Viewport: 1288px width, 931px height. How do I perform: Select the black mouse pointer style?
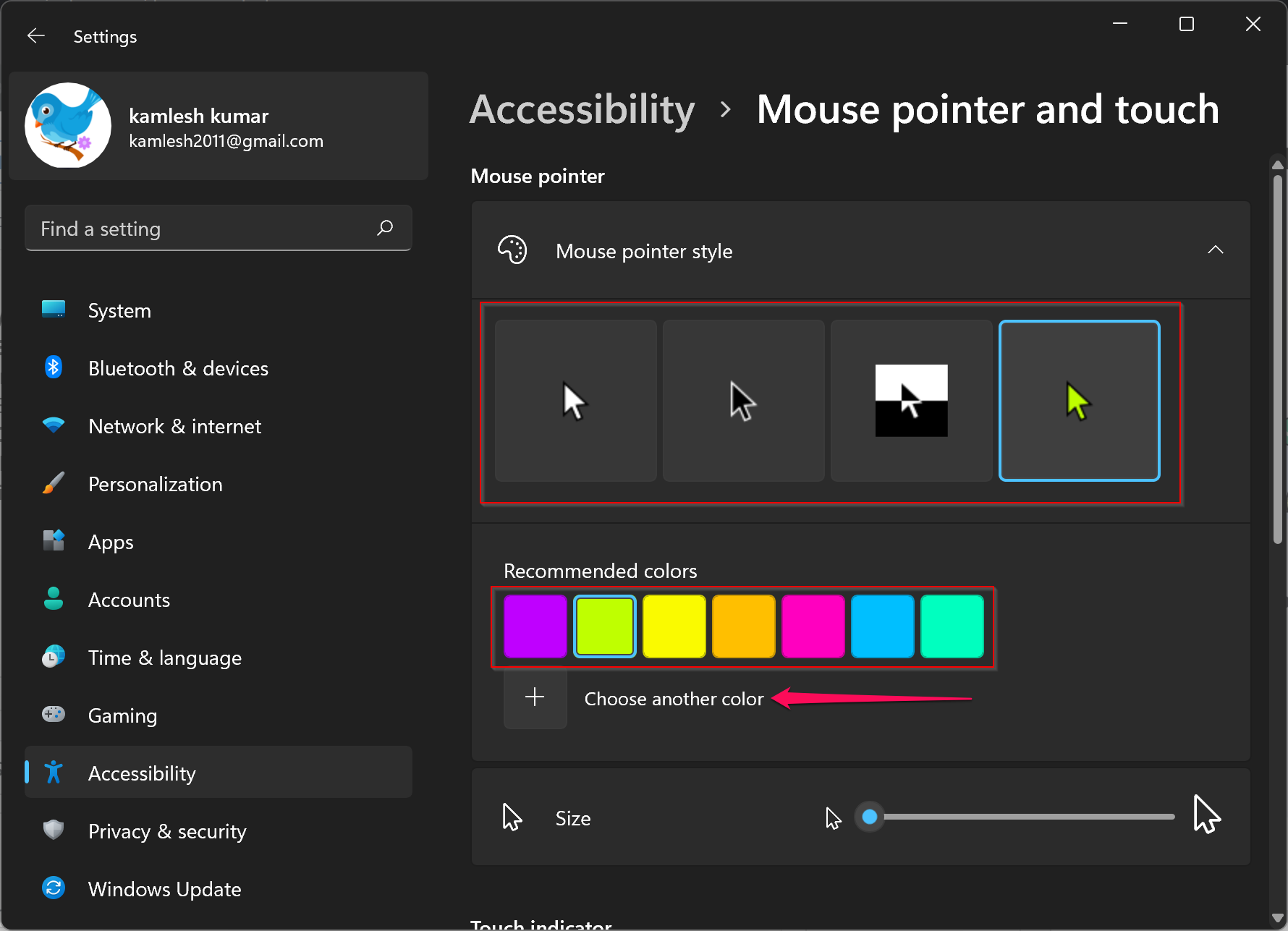743,400
